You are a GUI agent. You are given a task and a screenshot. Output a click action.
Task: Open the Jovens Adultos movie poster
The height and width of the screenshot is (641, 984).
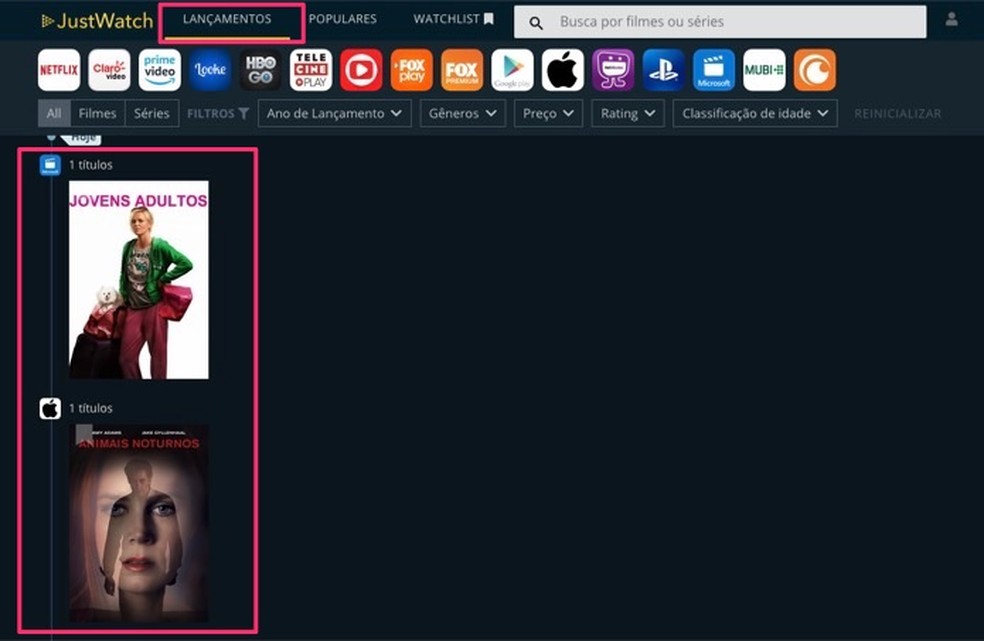tap(139, 280)
